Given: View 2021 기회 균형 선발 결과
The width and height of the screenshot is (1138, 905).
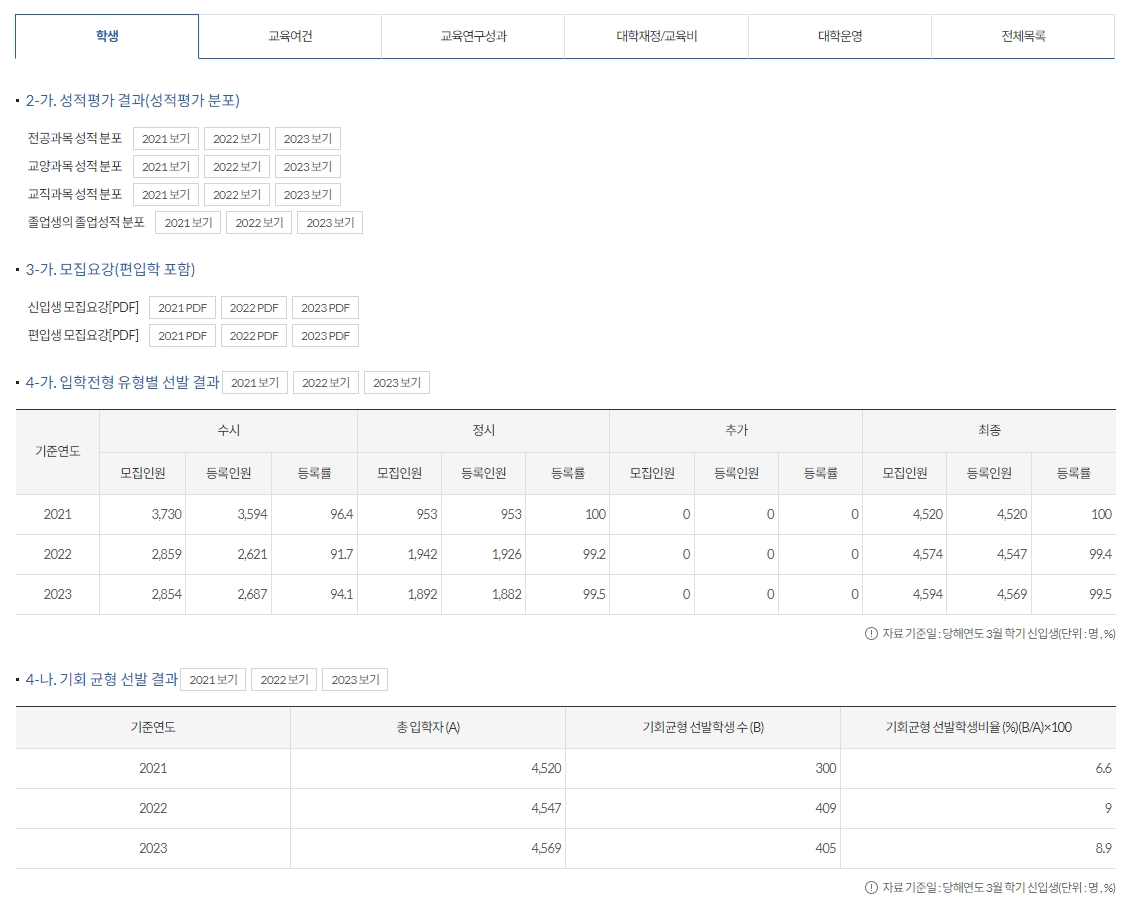Looking at the screenshot, I should point(213,679).
